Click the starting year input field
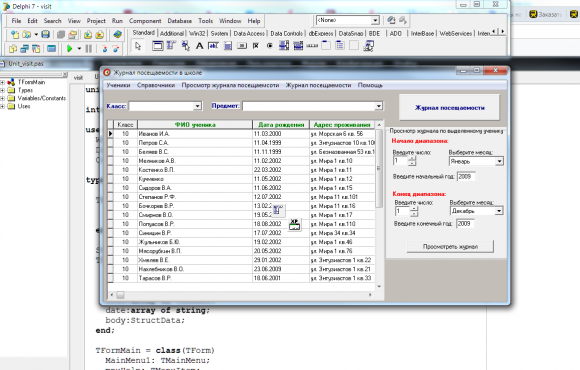 click(466, 176)
